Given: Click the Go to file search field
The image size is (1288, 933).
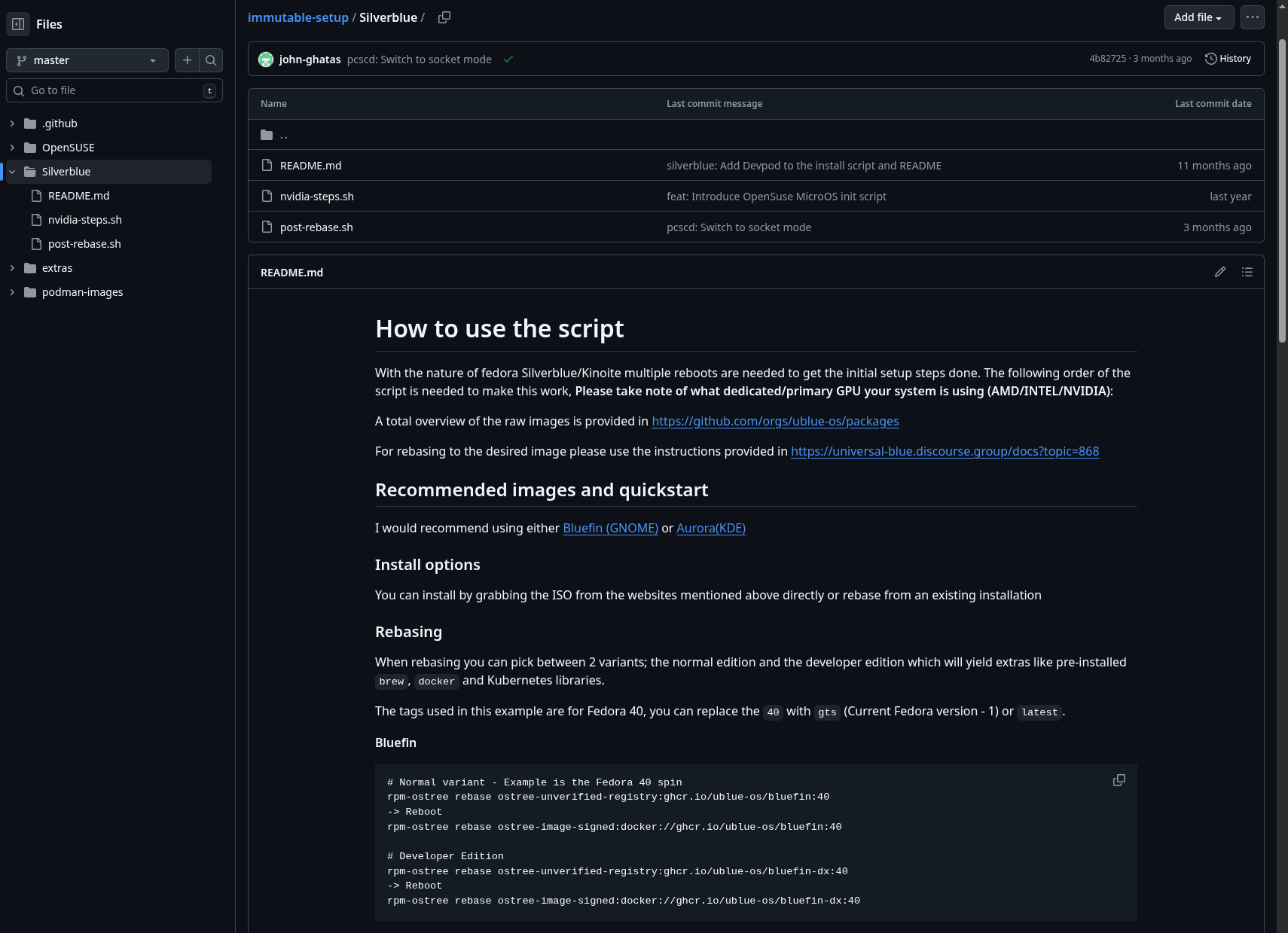Looking at the screenshot, I should point(113,90).
